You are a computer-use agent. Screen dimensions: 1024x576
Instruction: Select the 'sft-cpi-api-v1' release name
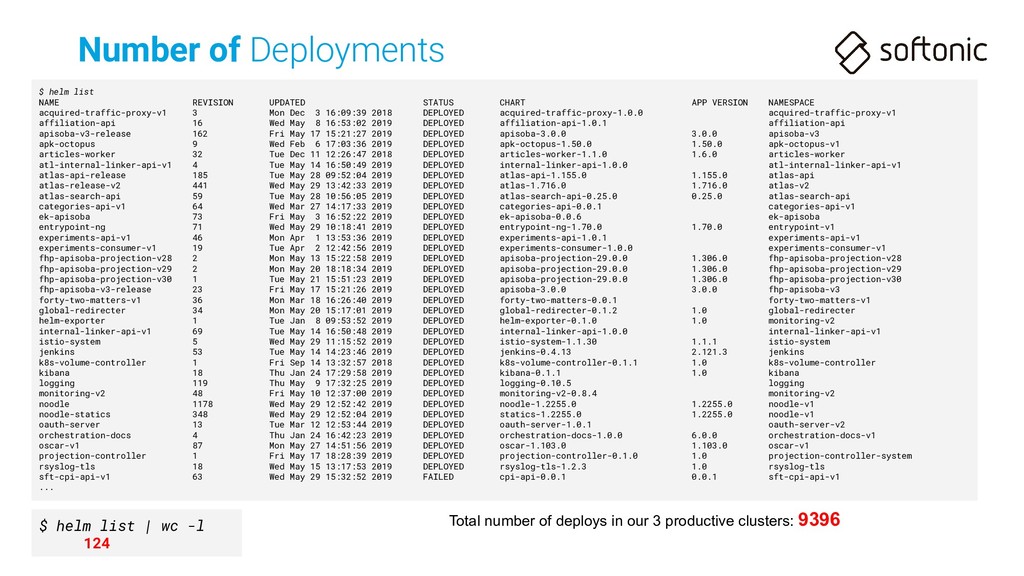coord(74,477)
